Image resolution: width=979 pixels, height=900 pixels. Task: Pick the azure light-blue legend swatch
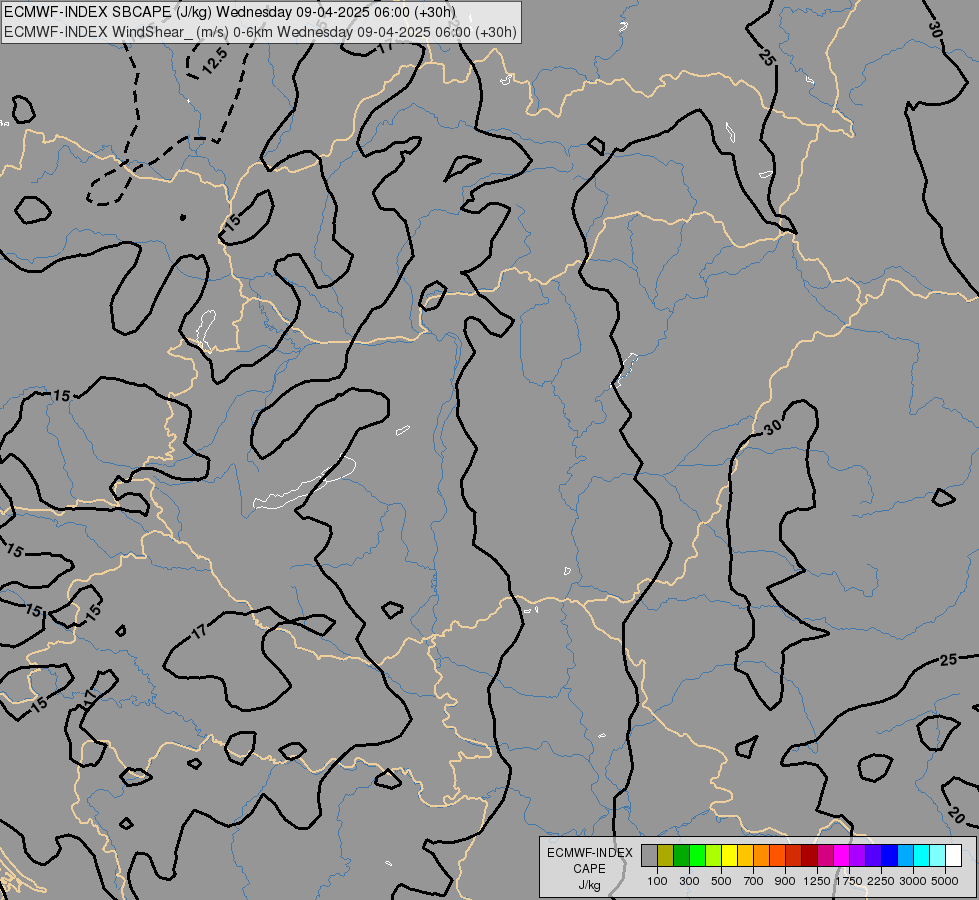(906, 856)
